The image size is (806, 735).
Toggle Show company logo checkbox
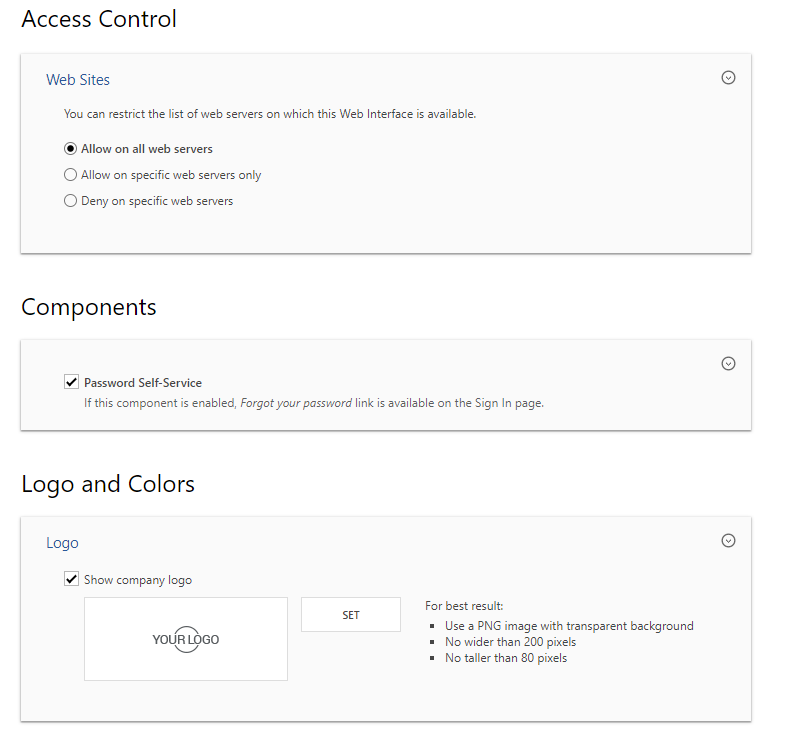pos(71,579)
